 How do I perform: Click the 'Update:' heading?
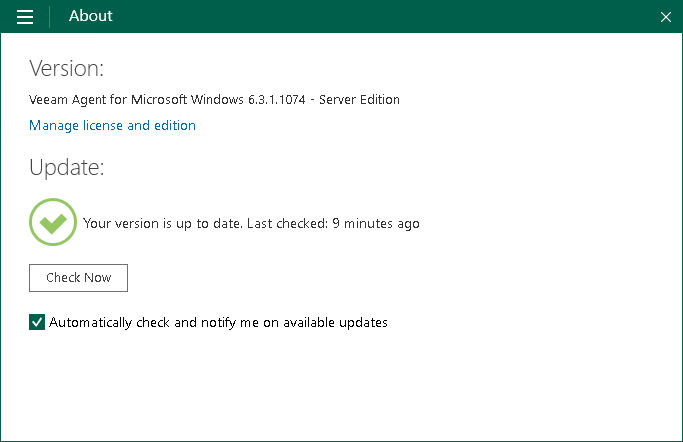point(67,168)
